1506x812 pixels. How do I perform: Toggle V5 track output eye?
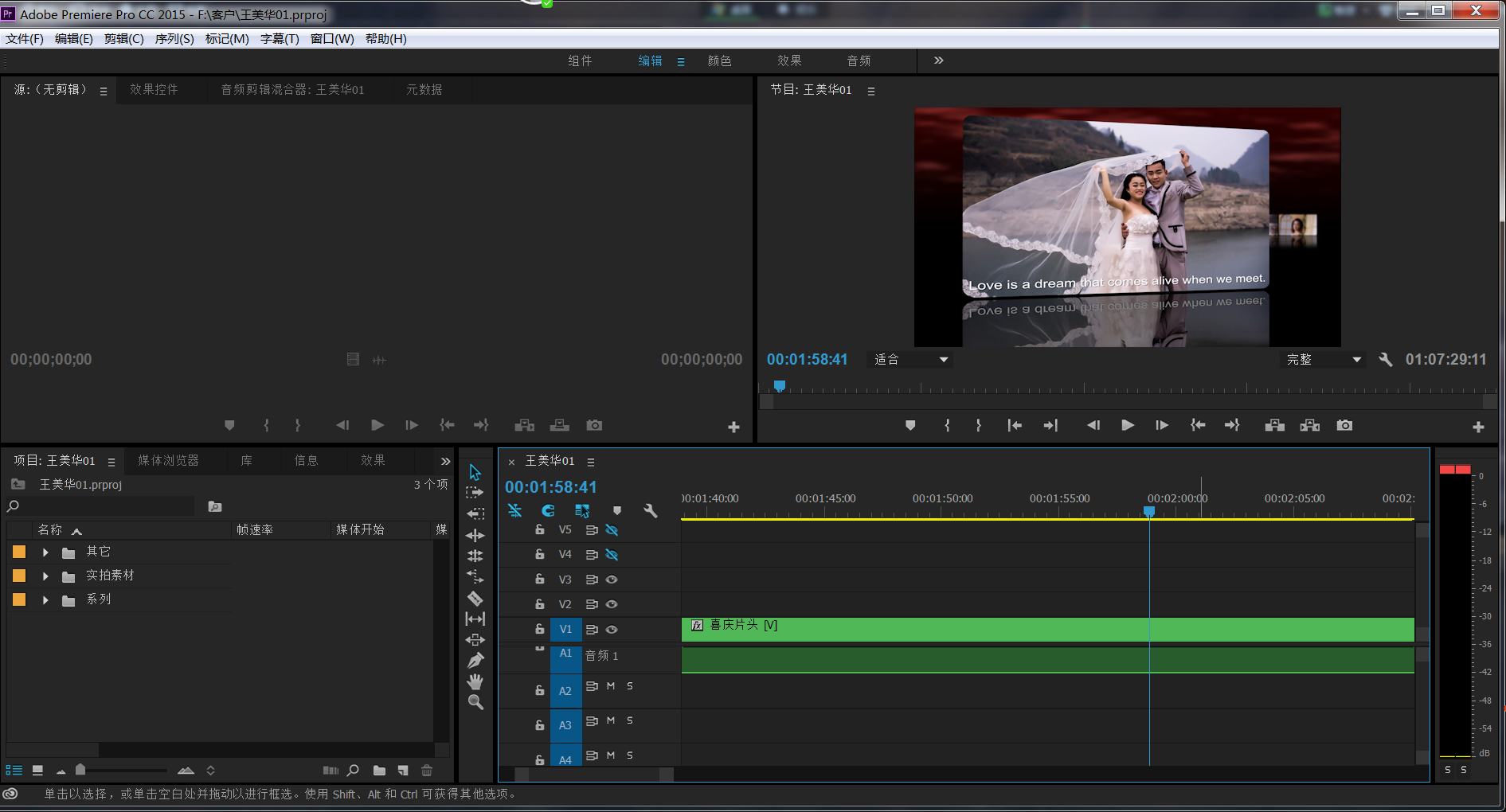point(612,530)
